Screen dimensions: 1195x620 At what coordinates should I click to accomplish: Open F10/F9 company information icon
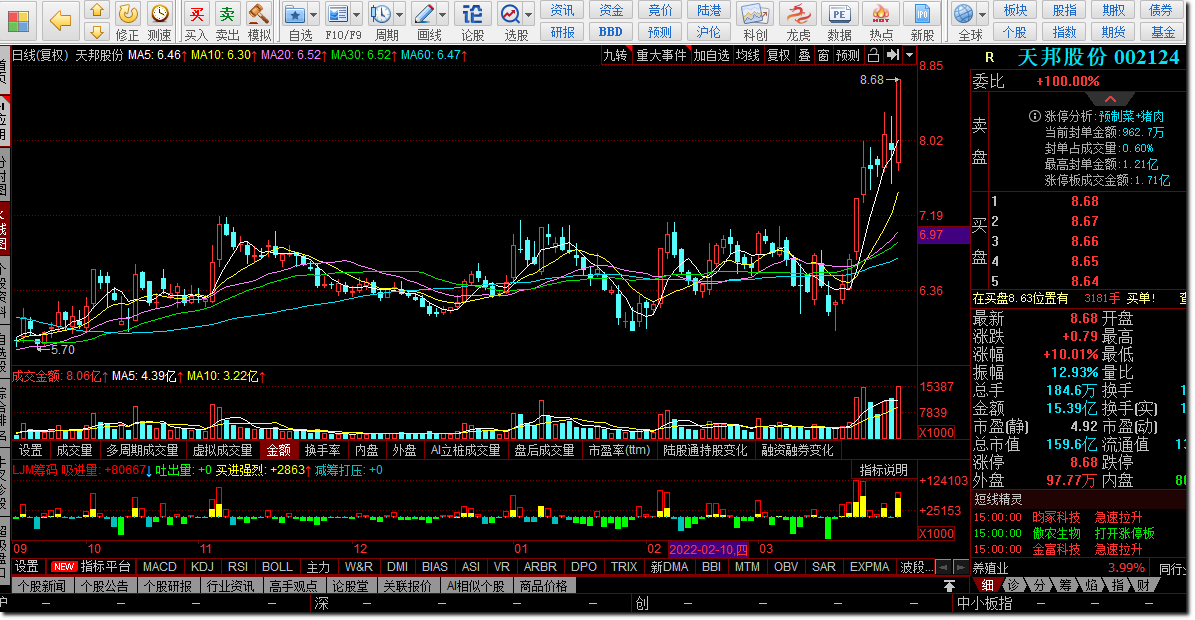tap(338, 21)
